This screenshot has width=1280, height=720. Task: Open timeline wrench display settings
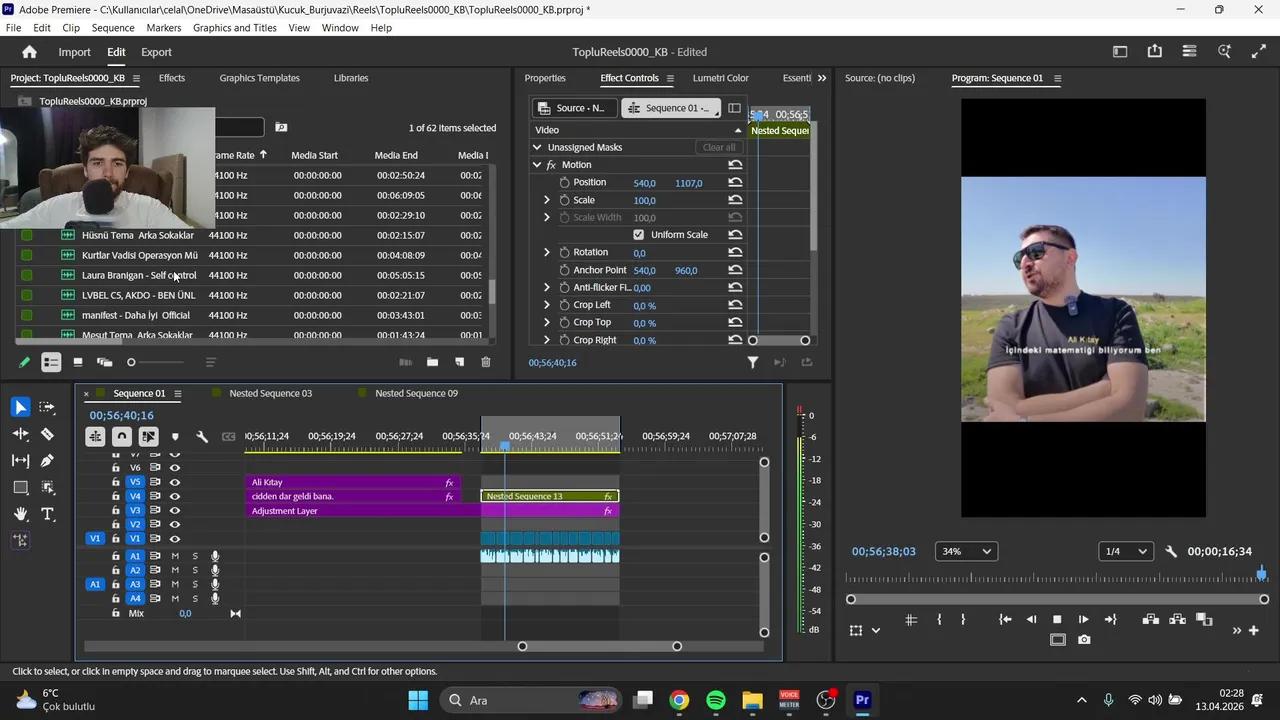point(202,436)
